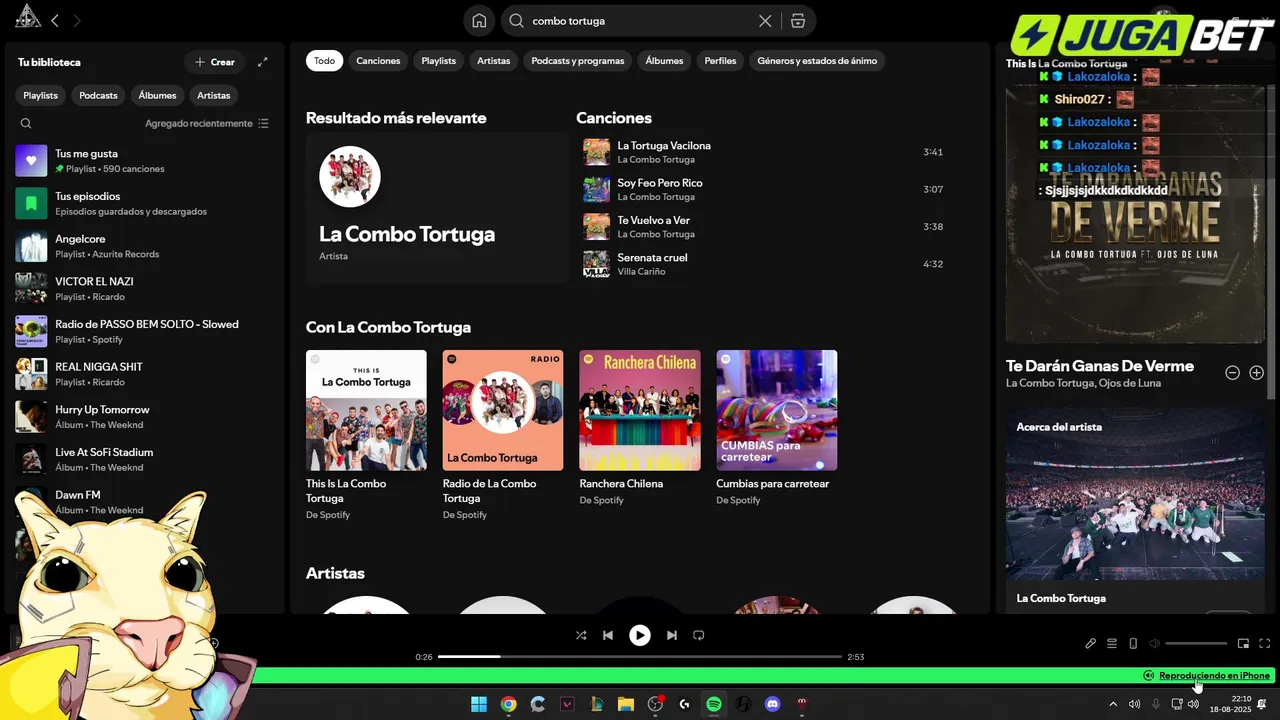This screenshot has height=720, width=1280.
Task: Toggle repeat mode
Action: [x=699, y=635]
